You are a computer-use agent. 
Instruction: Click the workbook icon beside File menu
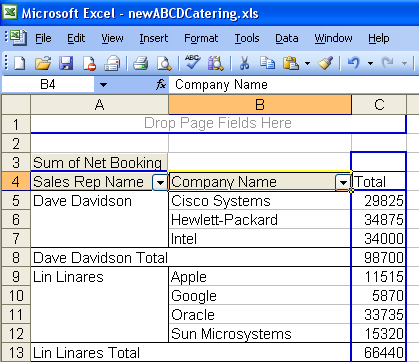pos(18,38)
